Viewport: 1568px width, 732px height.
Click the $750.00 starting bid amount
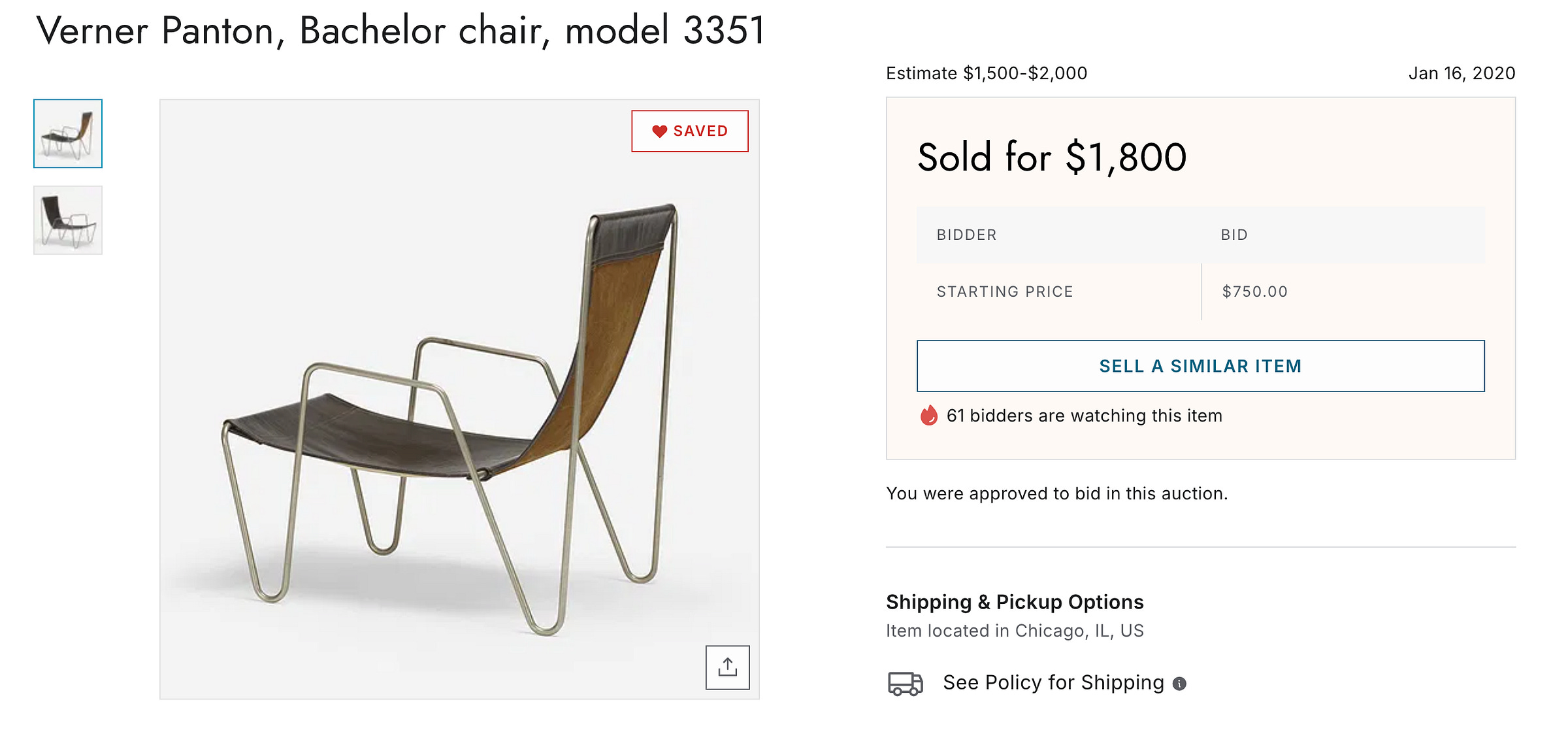1254,291
